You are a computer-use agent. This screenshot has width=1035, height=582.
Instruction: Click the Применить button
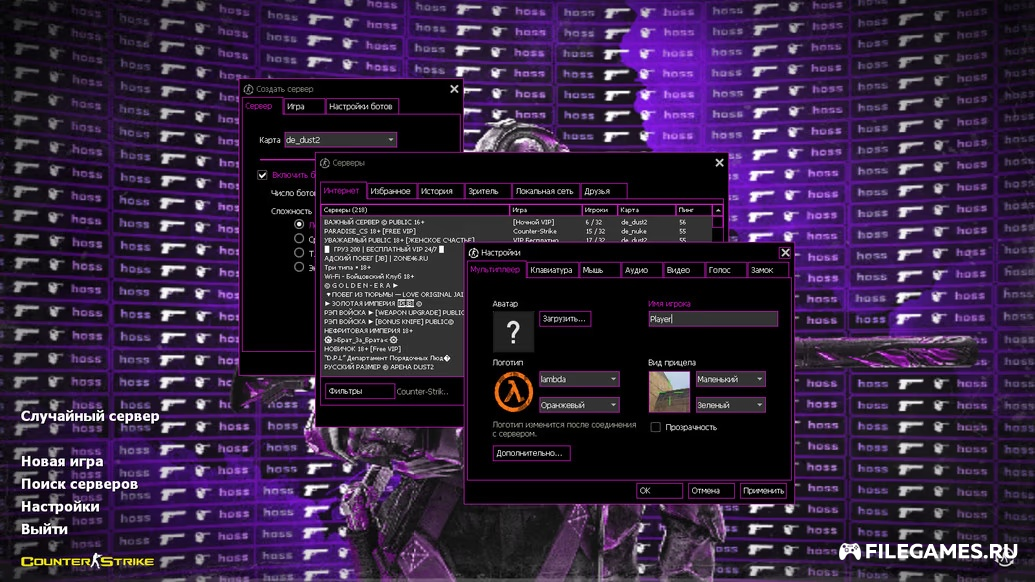(763, 490)
